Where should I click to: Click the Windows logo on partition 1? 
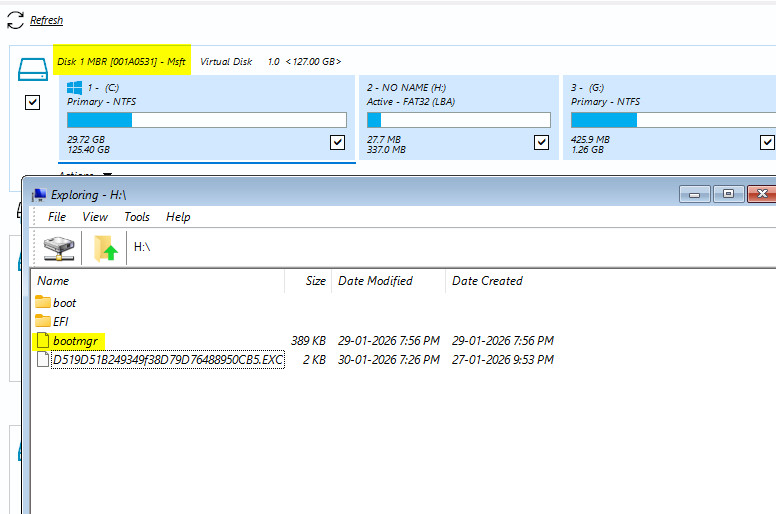click(x=76, y=88)
